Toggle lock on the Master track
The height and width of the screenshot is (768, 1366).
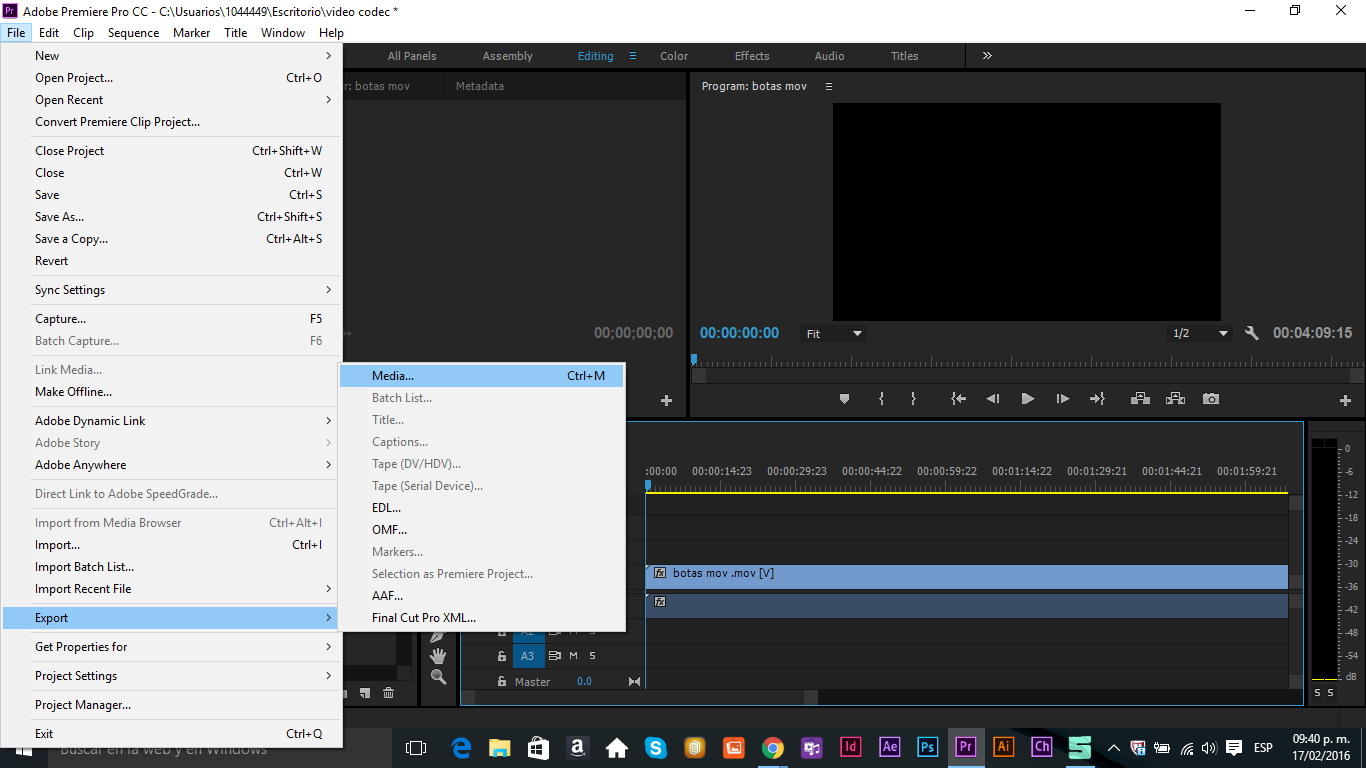502,682
